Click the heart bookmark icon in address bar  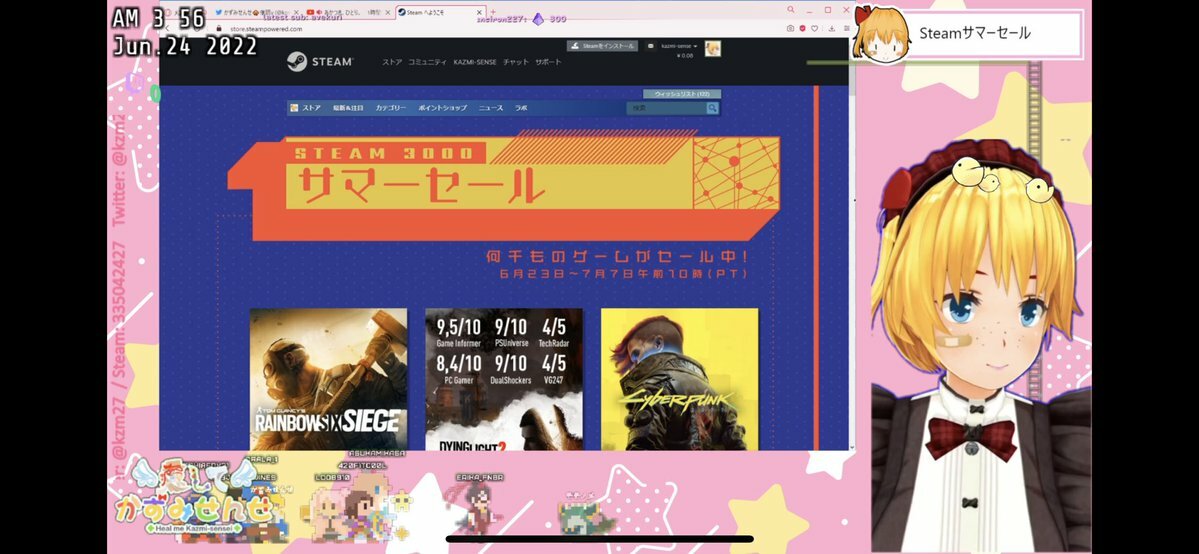pos(814,28)
